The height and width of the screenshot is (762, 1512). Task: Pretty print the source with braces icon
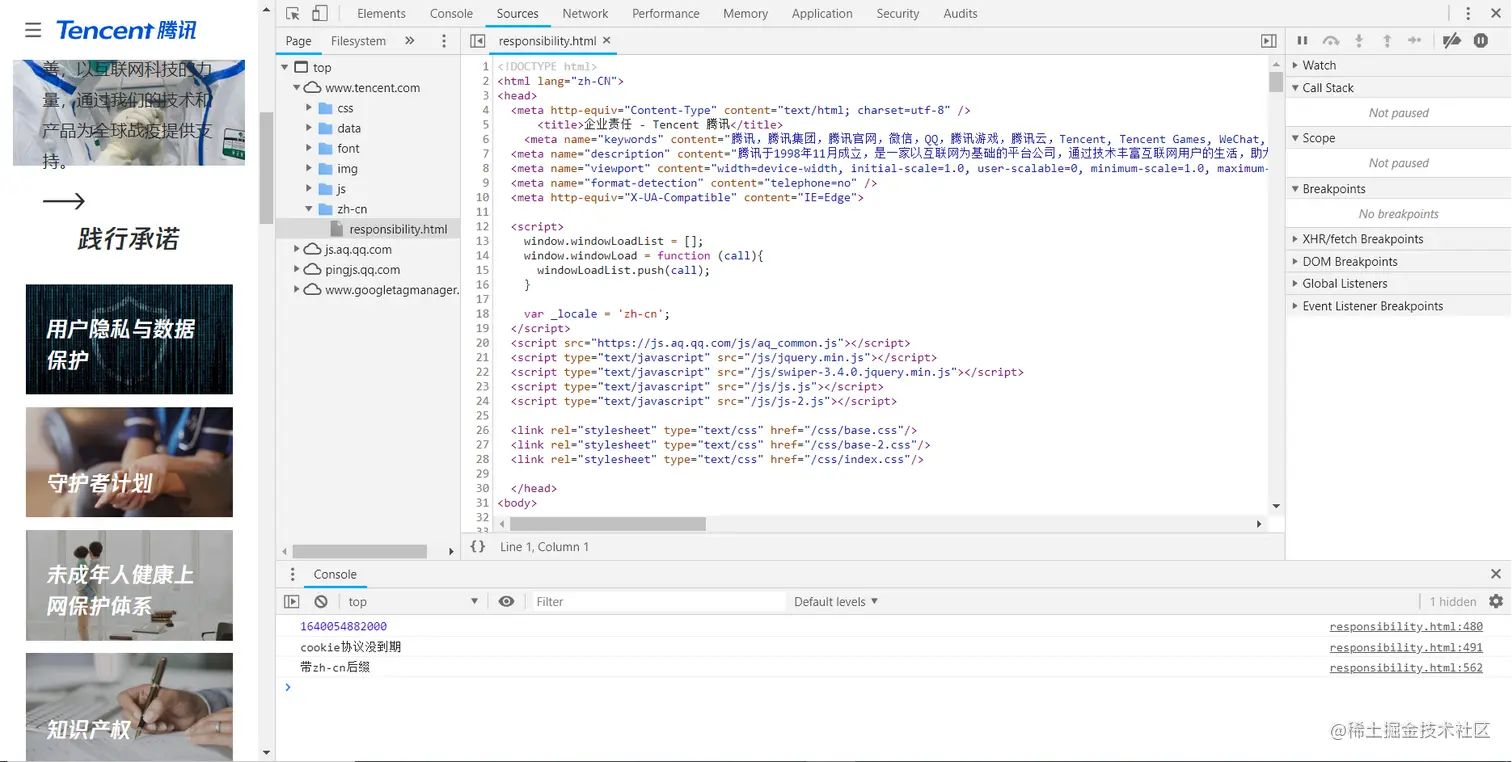(x=478, y=547)
